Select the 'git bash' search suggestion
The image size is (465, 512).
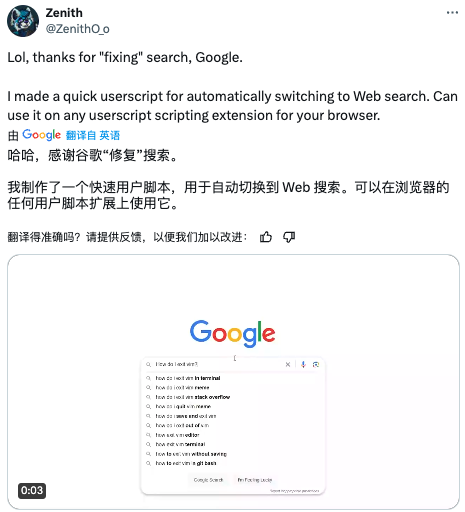186,463
